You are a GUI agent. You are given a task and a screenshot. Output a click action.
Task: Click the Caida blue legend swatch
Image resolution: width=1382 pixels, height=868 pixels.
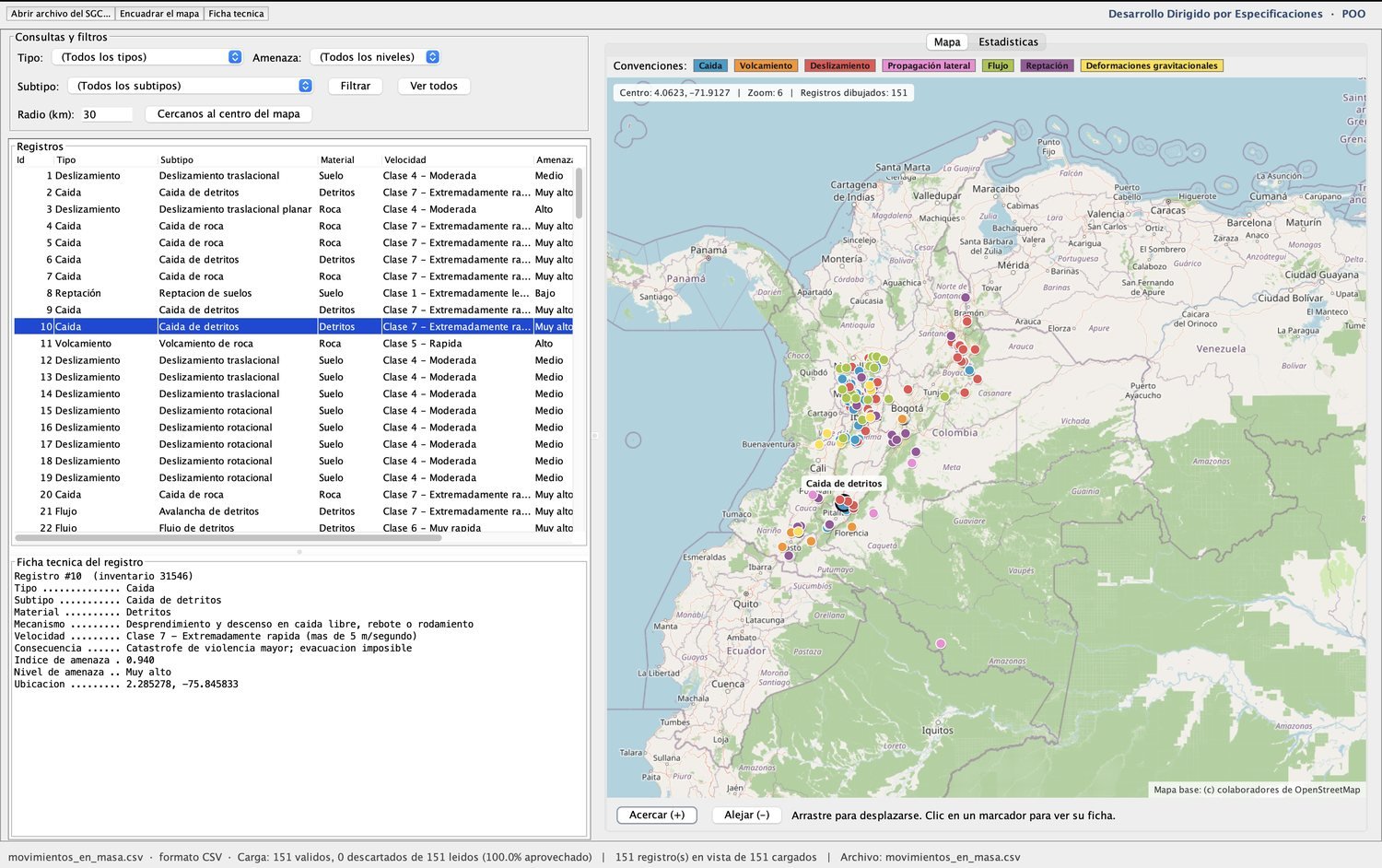tap(710, 65)
